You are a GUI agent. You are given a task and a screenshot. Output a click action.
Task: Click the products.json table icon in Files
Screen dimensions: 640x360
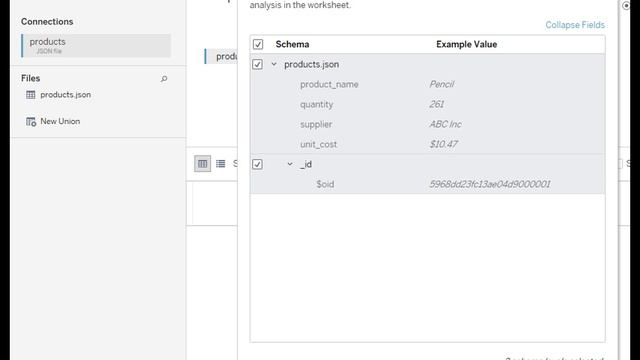(x=31, y=95)
